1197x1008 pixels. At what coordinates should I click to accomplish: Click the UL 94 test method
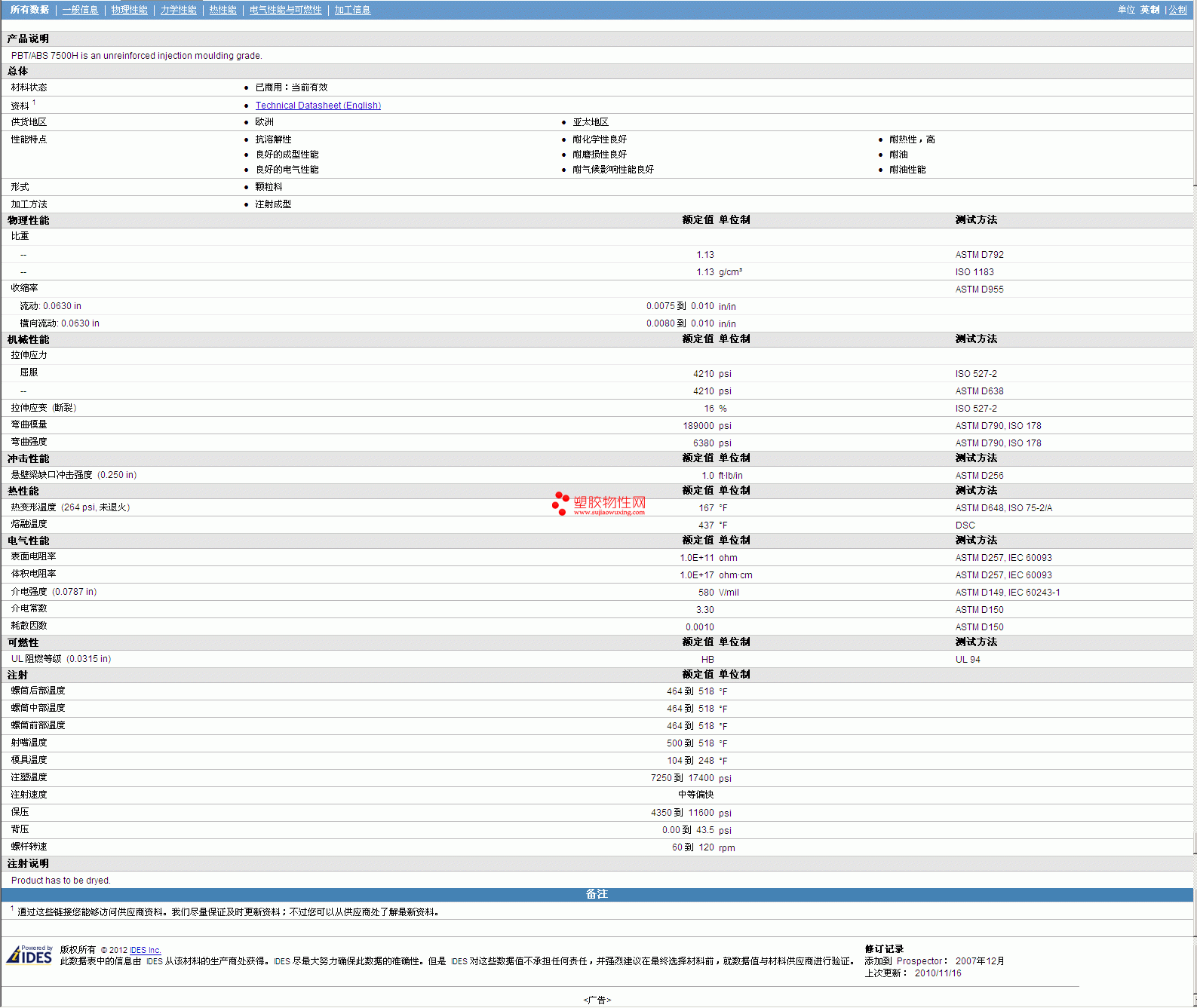(968, 660)
